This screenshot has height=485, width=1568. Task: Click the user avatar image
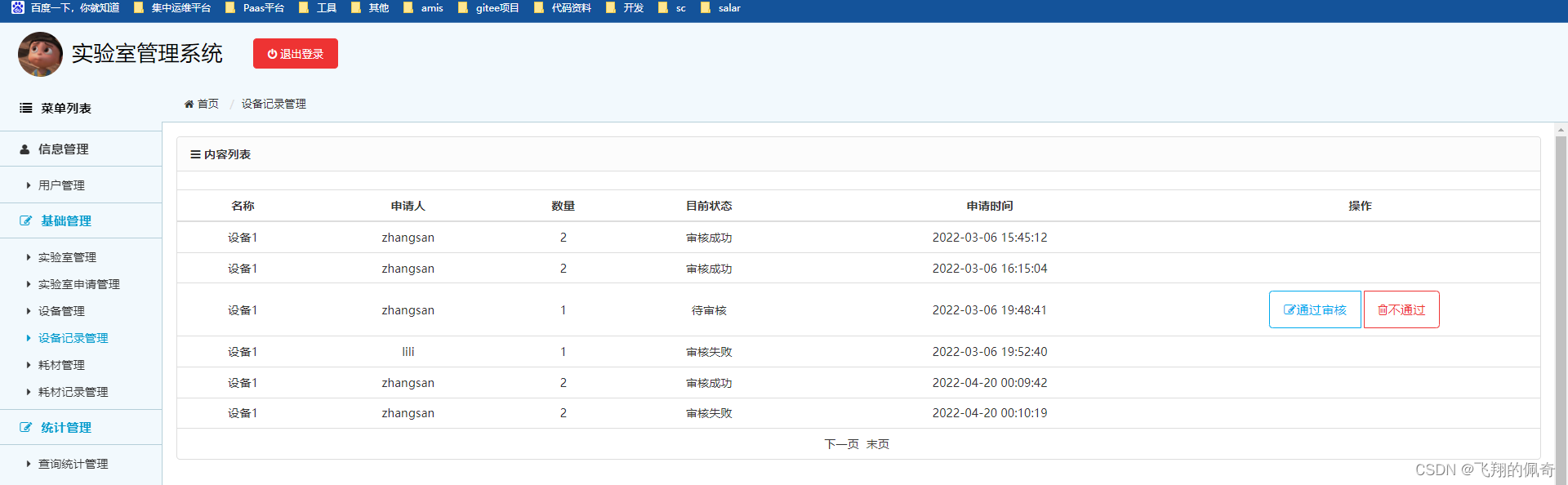coord(40,54)
